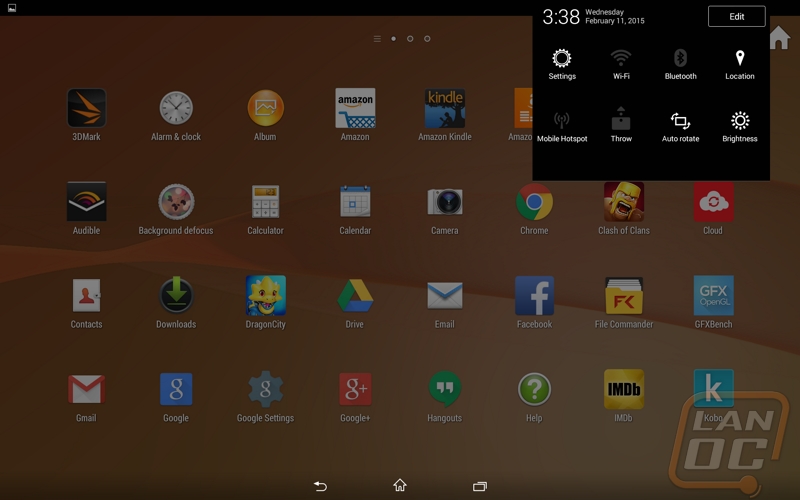
Task: Tap the Recent apps navigation button
Action: 480,486
